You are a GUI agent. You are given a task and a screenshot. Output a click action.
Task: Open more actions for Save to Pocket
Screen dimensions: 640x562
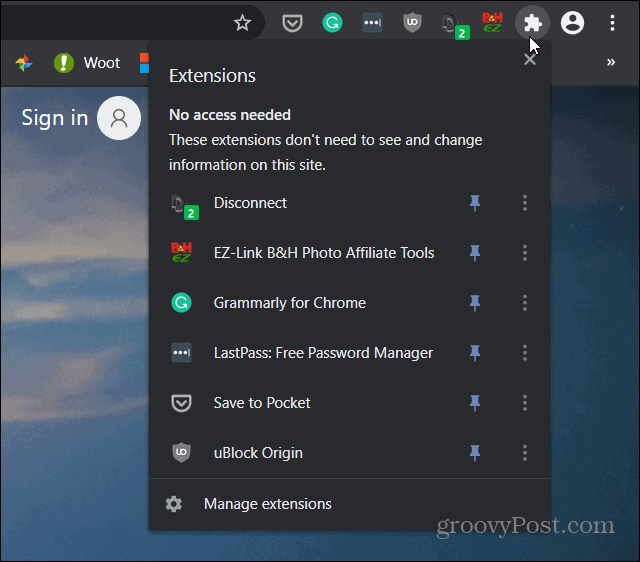click(525, 403)
